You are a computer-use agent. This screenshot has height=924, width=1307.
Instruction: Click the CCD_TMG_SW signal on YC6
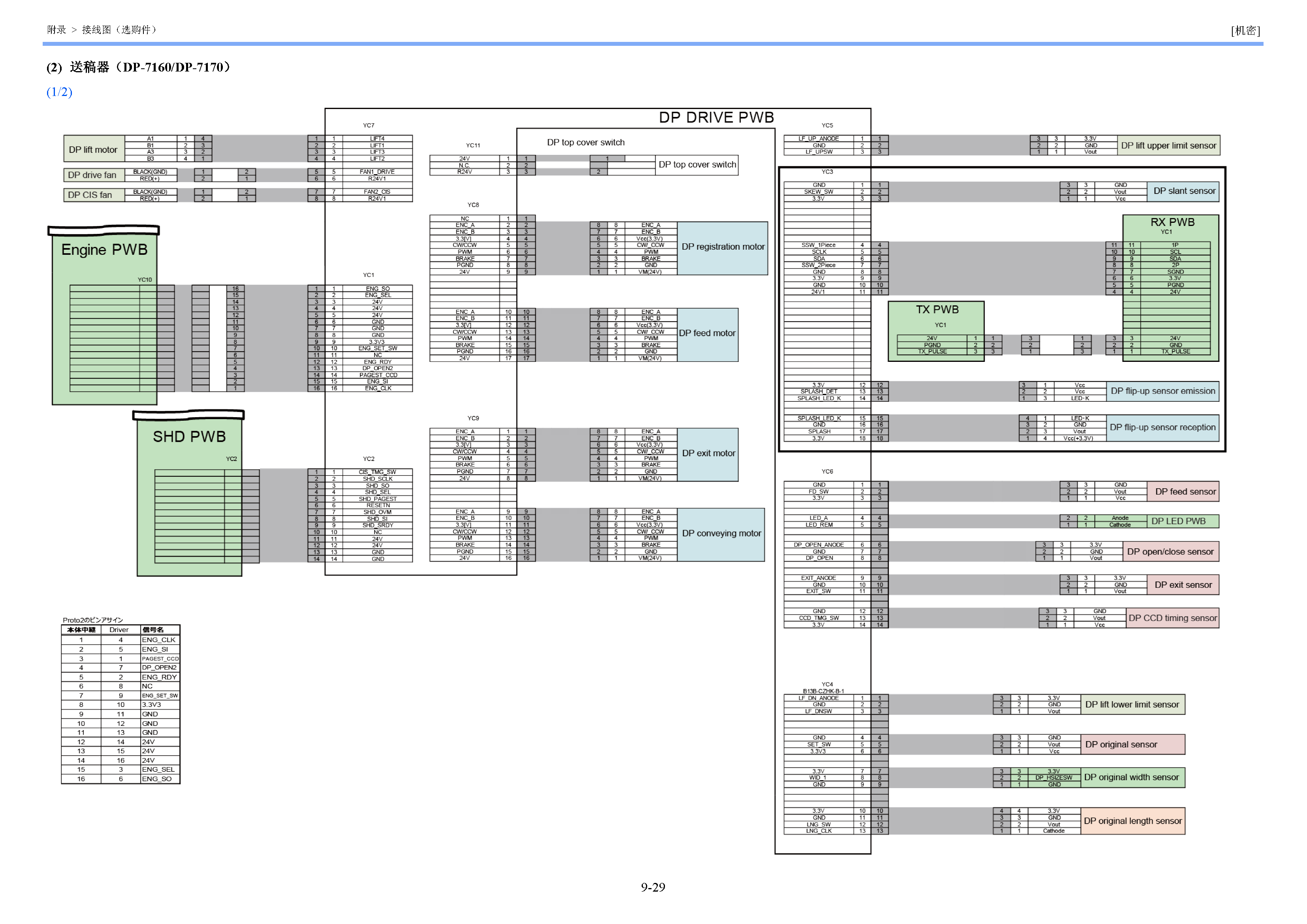tap(819, 618)
